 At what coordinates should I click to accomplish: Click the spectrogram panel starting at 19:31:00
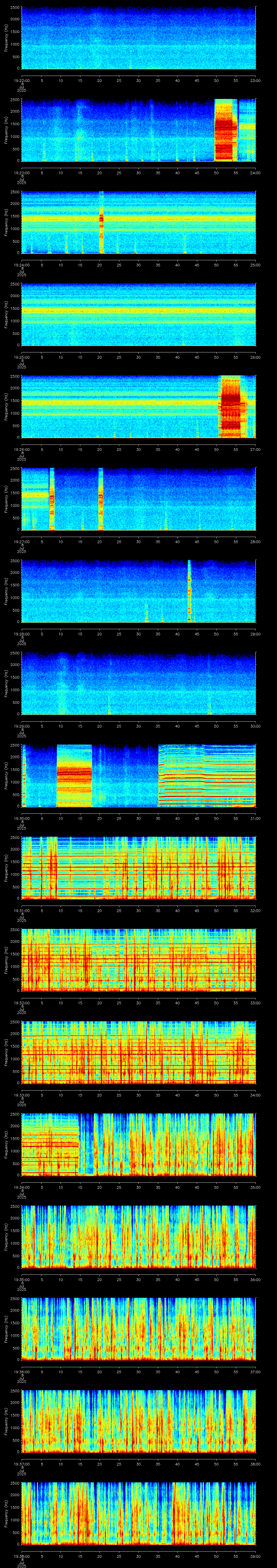(138, 868)
